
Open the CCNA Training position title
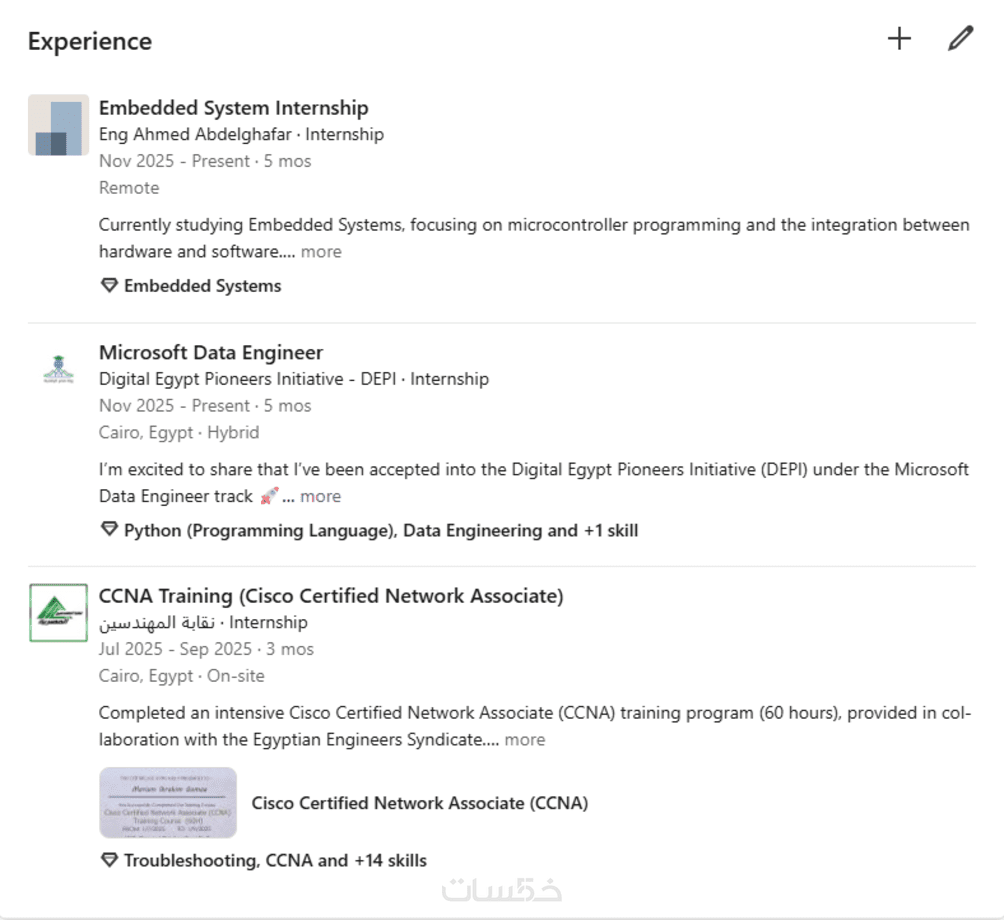(331, 596)
